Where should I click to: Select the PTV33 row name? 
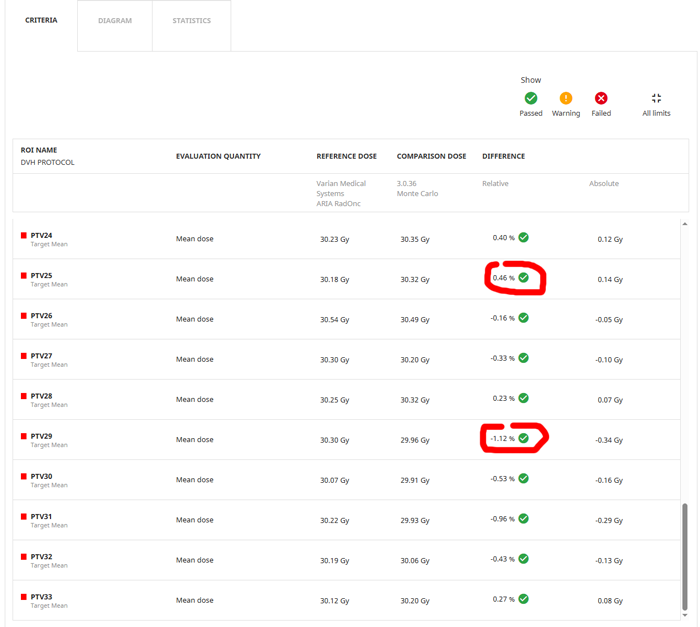(42, 597)
